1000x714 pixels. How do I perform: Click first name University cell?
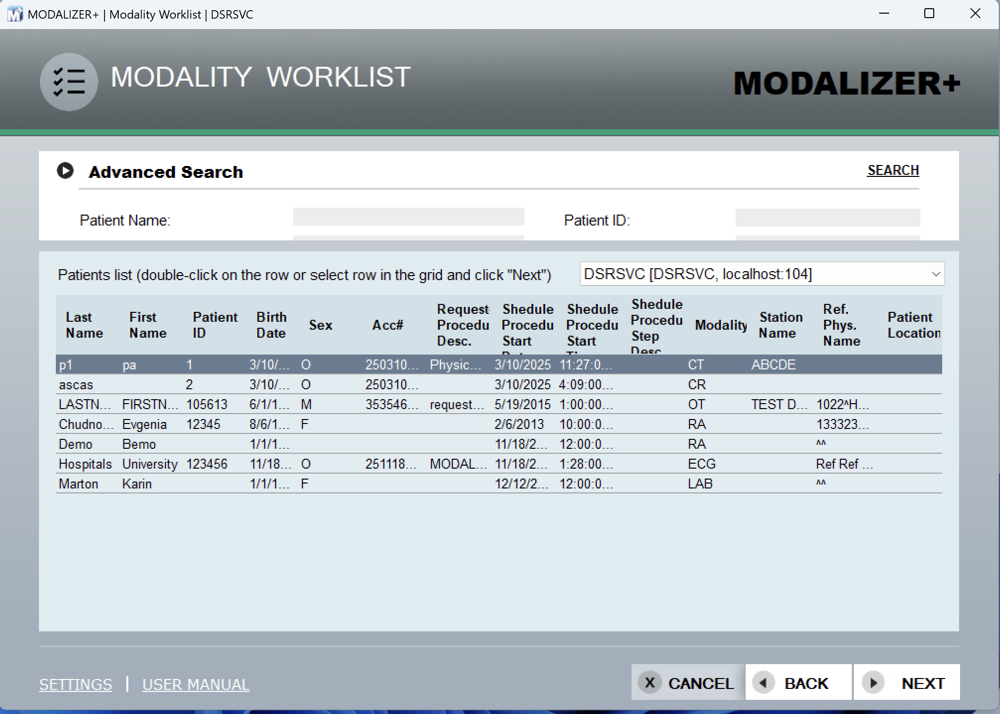[149, 463]
